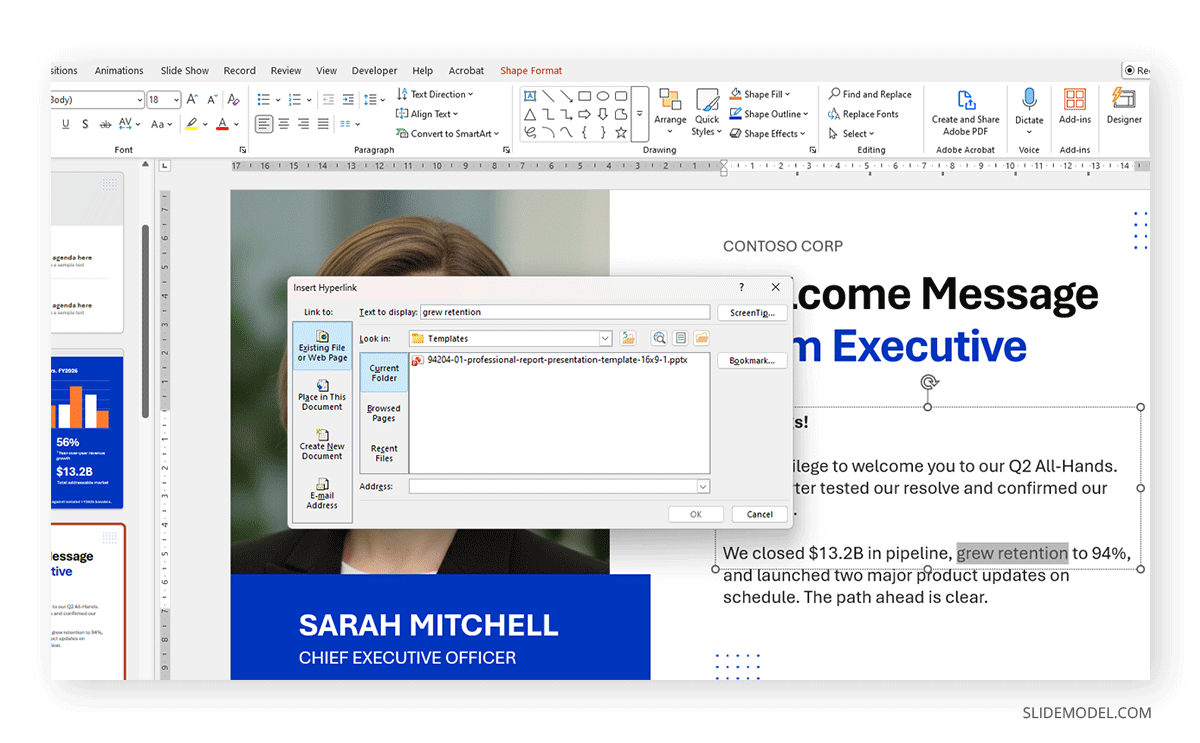
Task: Cancel the Insert Hyperlink dialog
Action: 759,514
